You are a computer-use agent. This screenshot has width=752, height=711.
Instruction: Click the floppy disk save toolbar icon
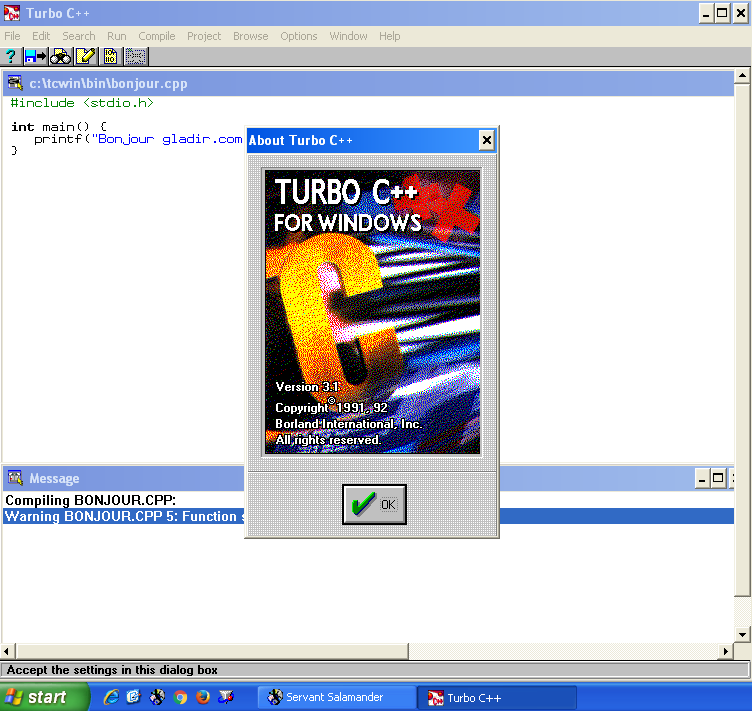35,57
